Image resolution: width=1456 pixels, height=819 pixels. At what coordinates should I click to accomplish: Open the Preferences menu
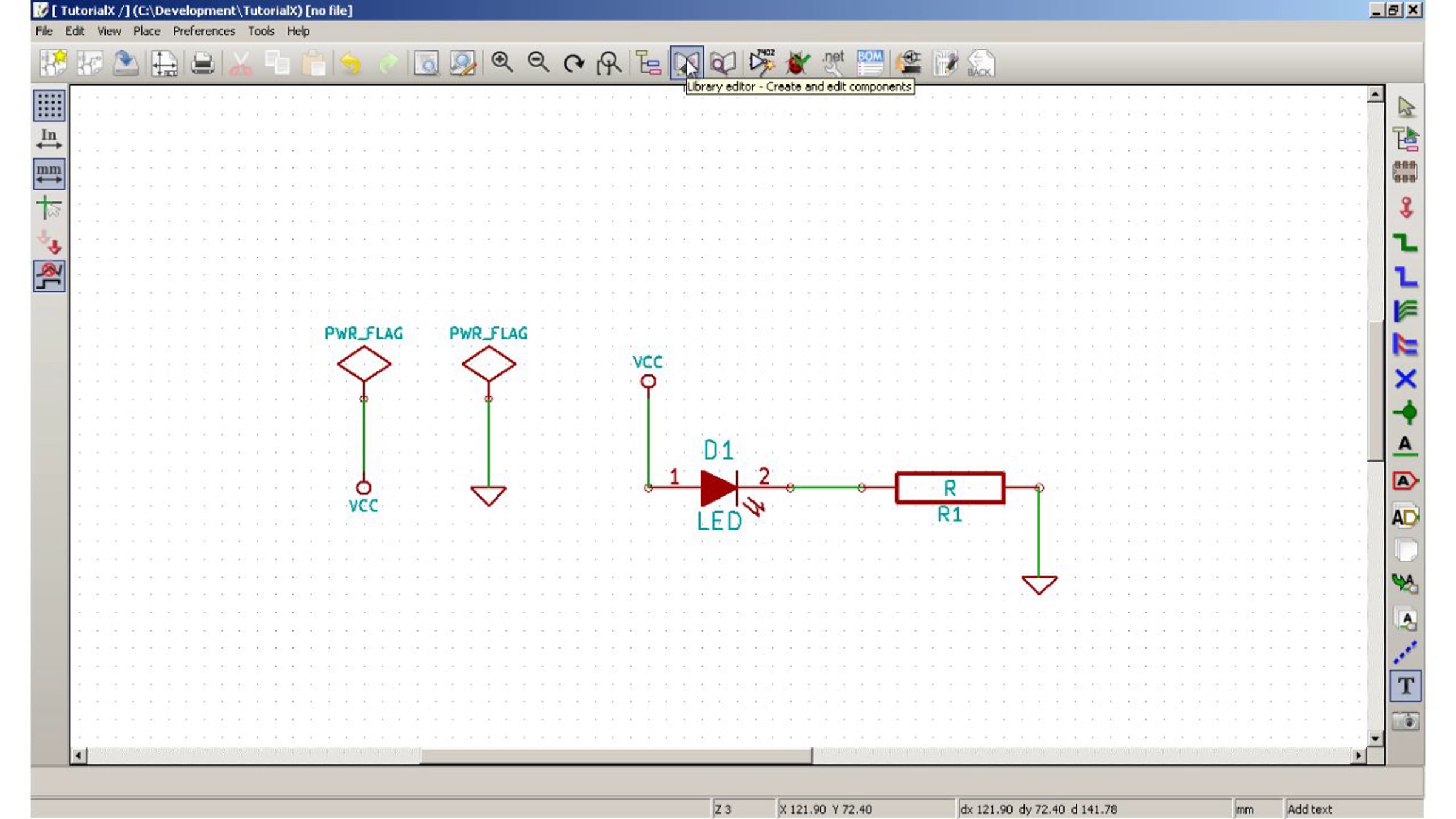pos(203,31)
